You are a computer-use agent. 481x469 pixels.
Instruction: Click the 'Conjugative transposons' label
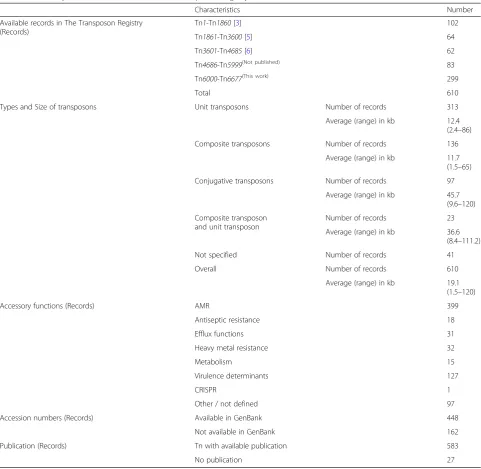click(x=234, y=181)
